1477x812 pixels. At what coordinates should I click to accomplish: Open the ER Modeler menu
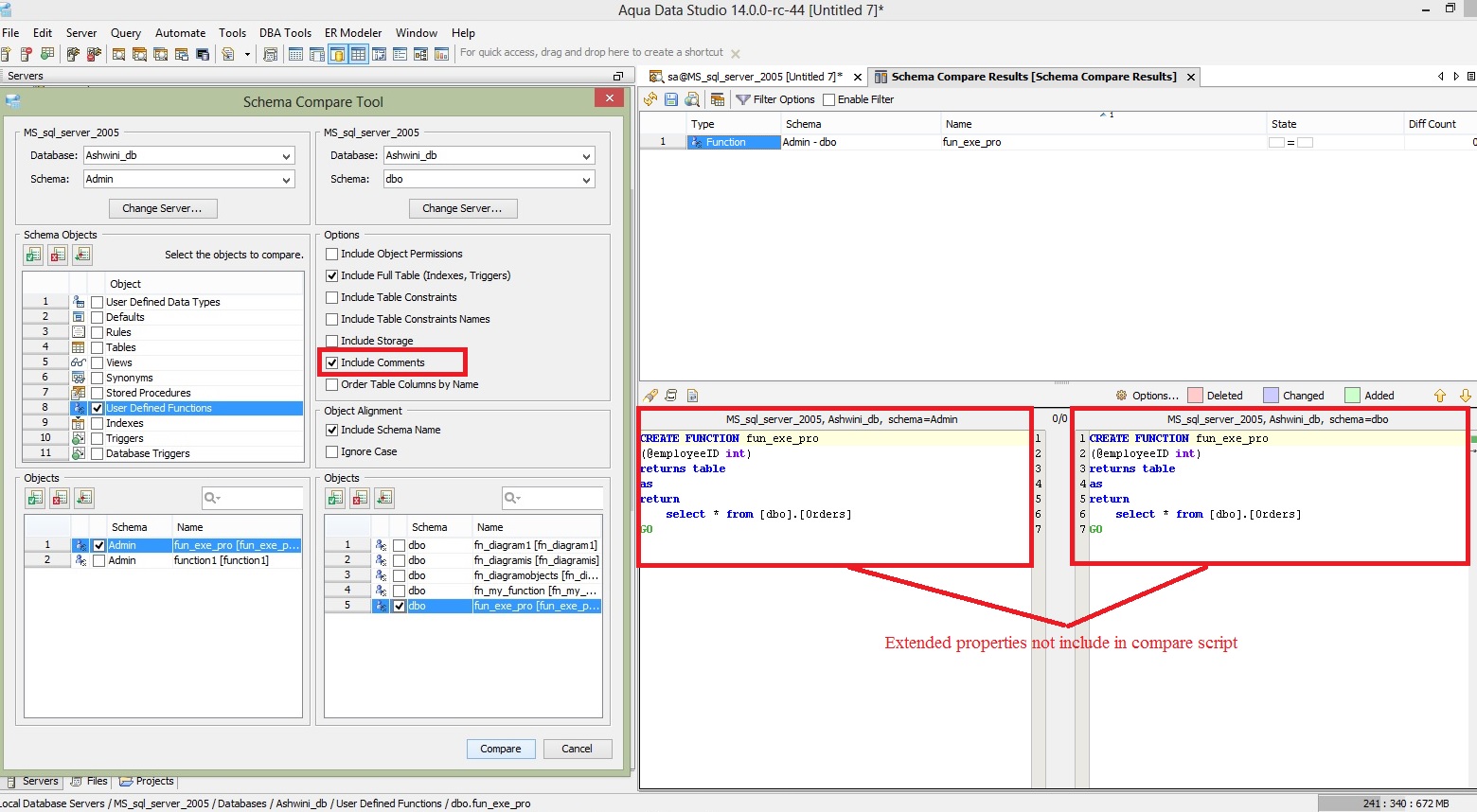[353, 32]
